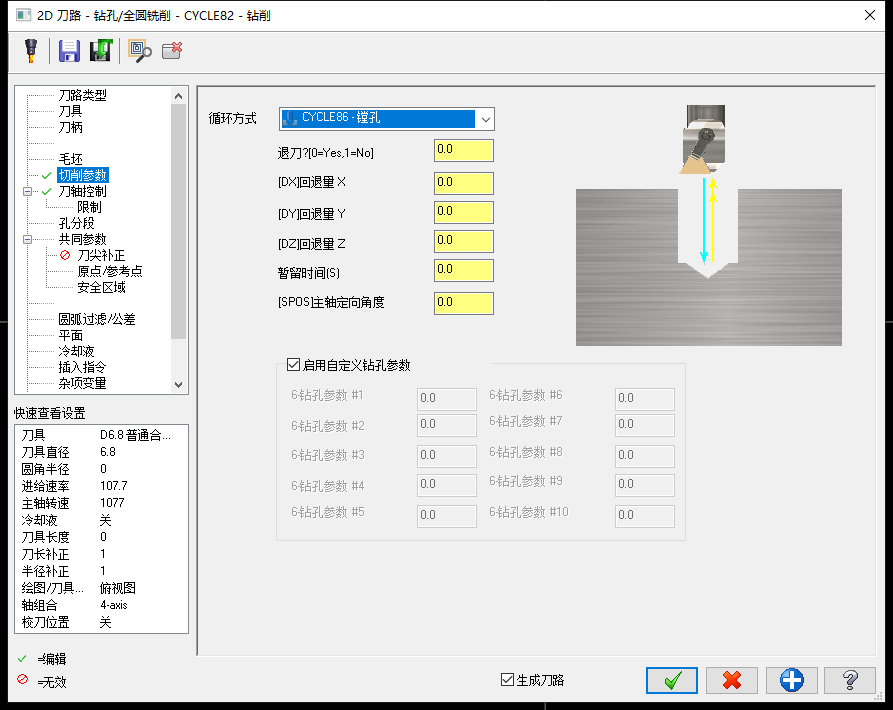
Task: Click the 暂留时间(S) input field
Action: coord(464,270)
